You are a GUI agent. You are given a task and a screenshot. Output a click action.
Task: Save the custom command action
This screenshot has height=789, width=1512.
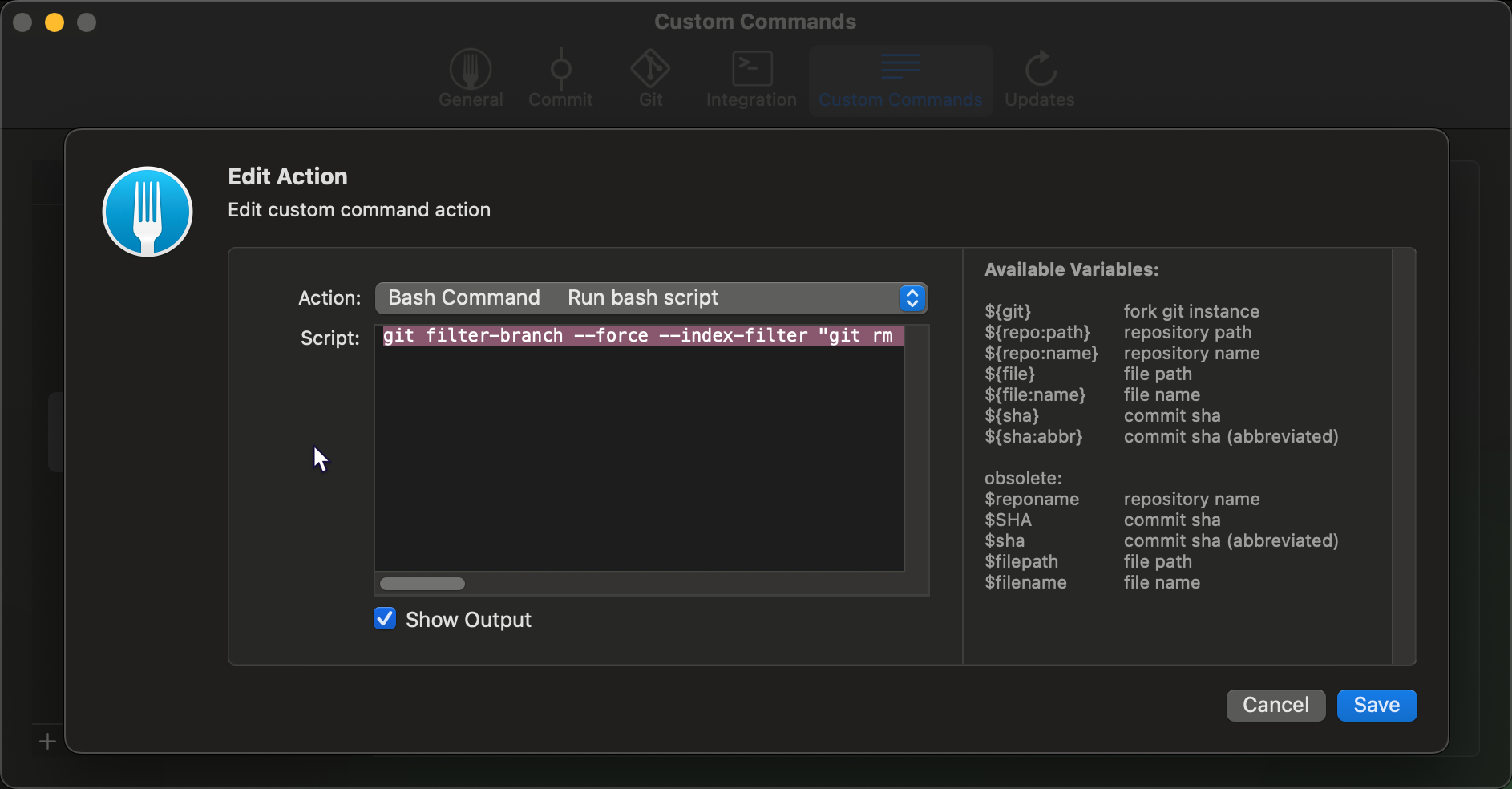(x=1377, y=705)
